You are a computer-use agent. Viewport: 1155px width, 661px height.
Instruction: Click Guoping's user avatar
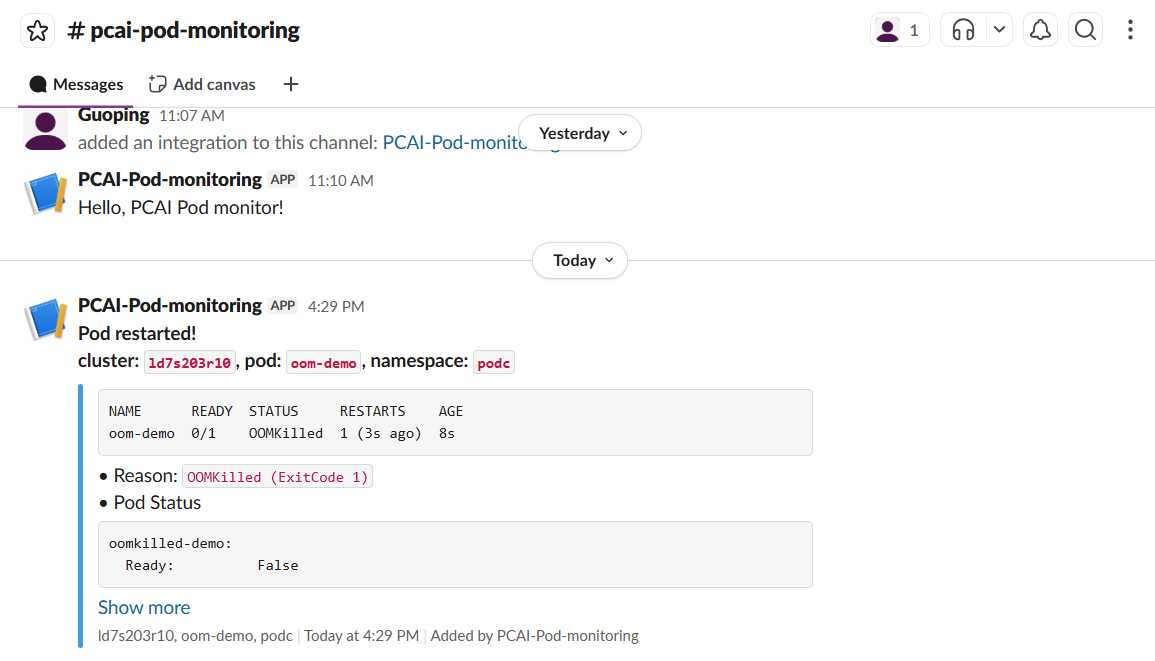point(45,130)
